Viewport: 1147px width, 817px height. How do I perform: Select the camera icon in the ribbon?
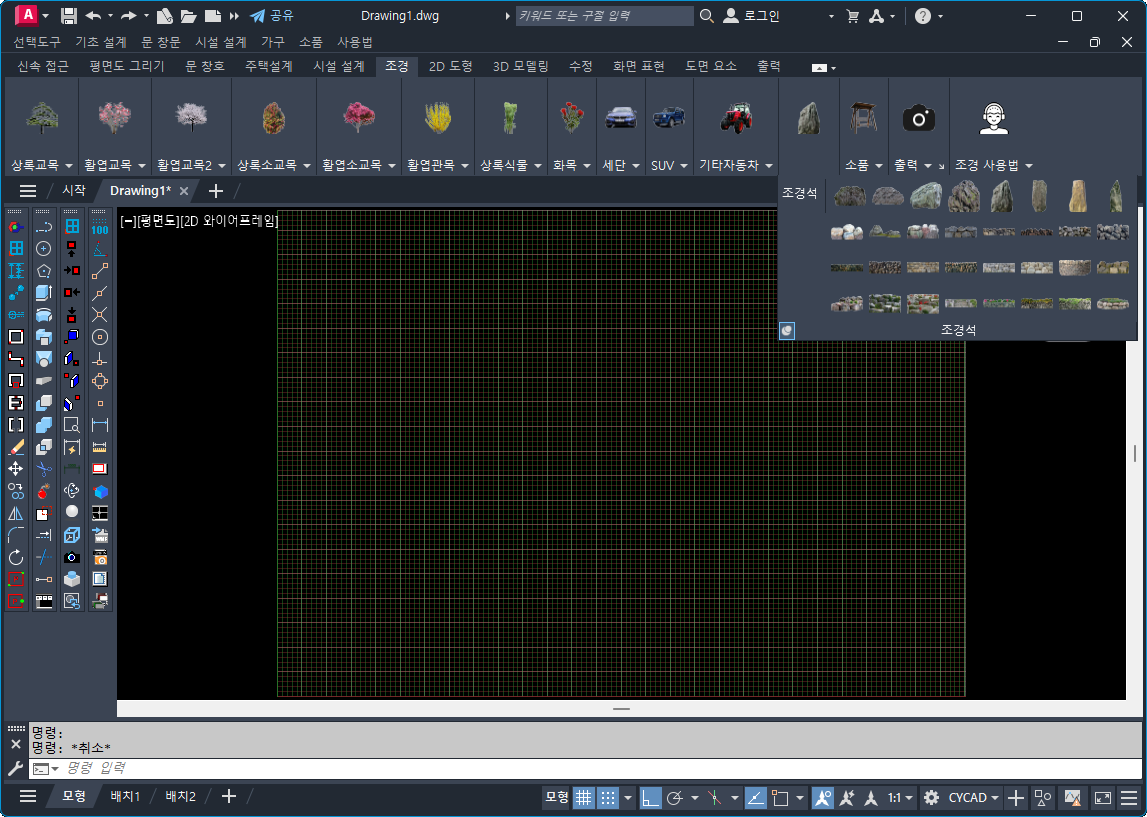(x=918, y=119)
